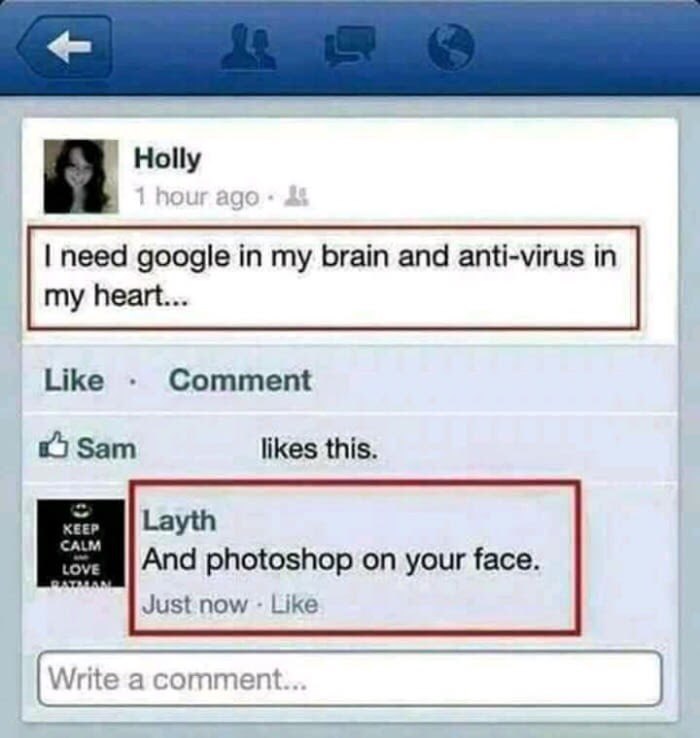Open Sam's profile from the likes

(x=106, y=448)
